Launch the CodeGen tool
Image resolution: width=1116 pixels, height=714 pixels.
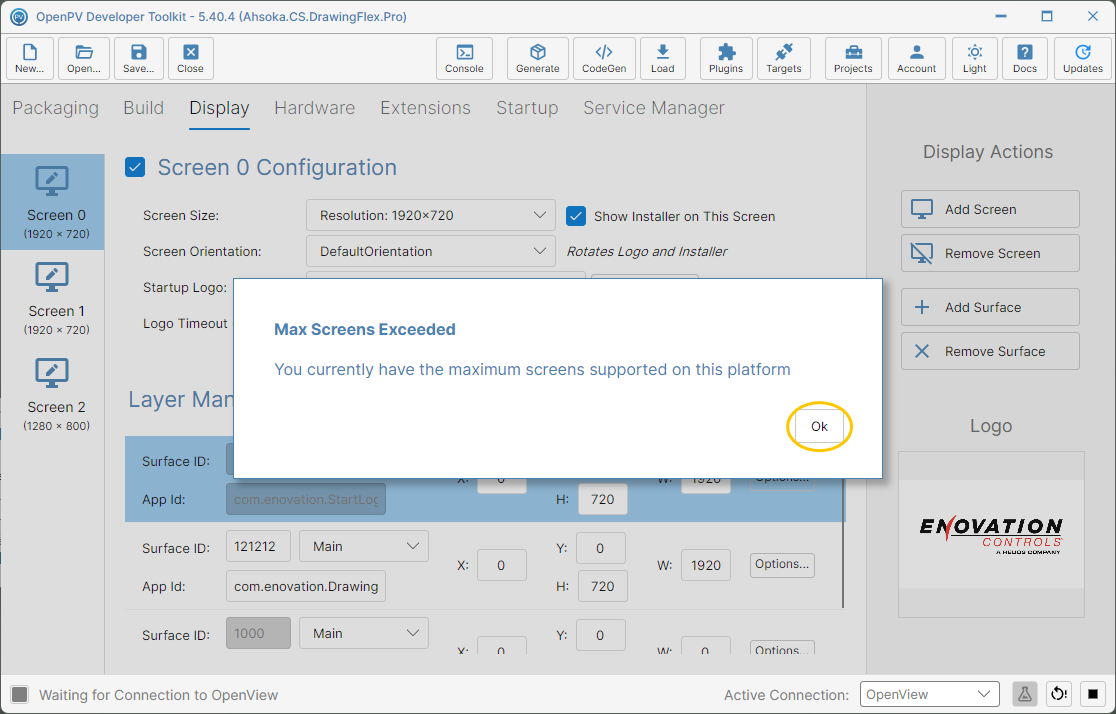604,58
